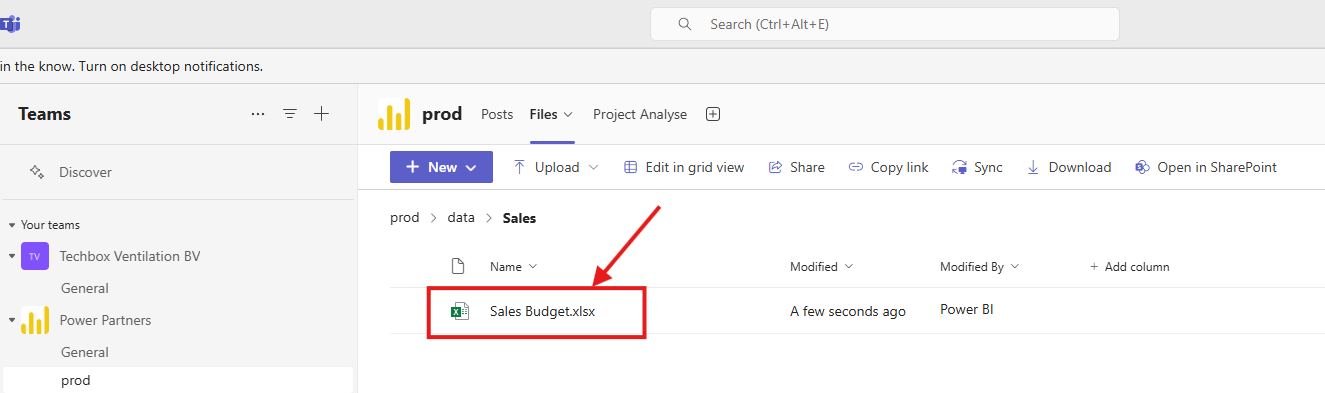Open the Sales Budget.xlsx file
This screenshot has width=1325, height=393.
(542, 311)
